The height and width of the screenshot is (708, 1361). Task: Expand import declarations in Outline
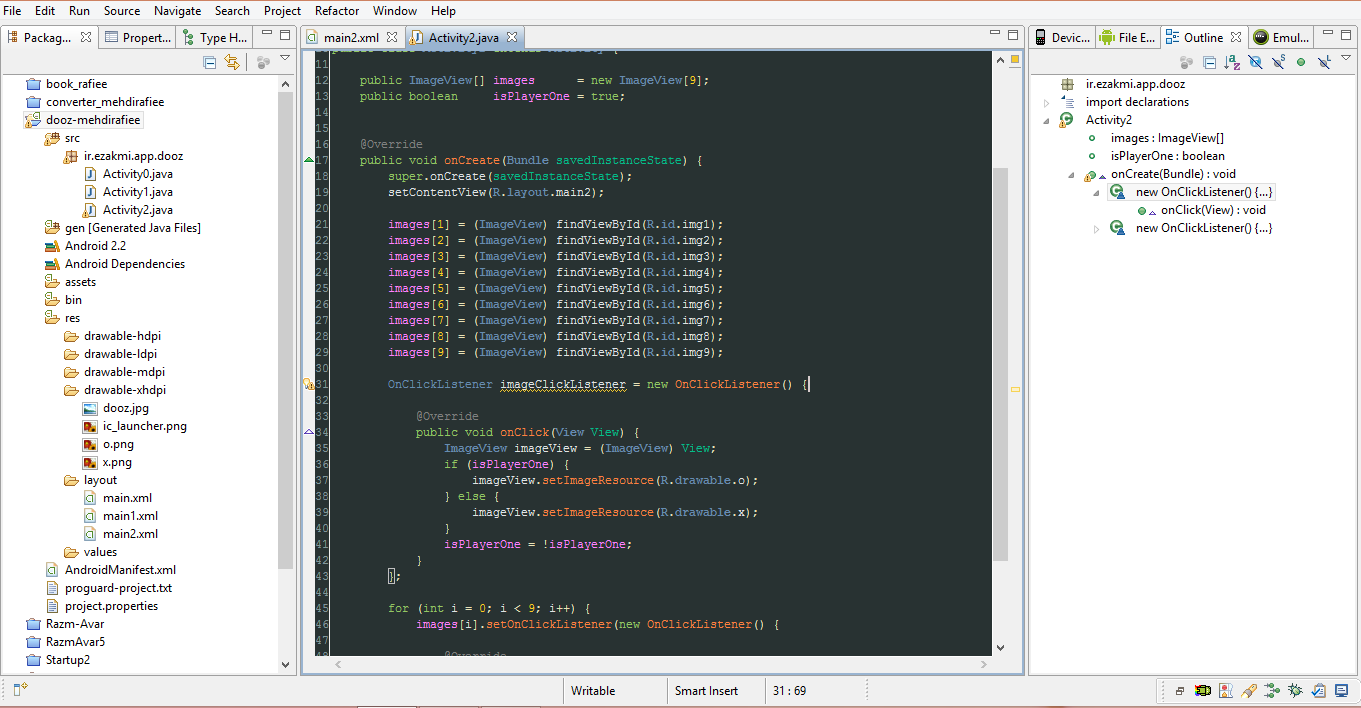[1047, 102]
